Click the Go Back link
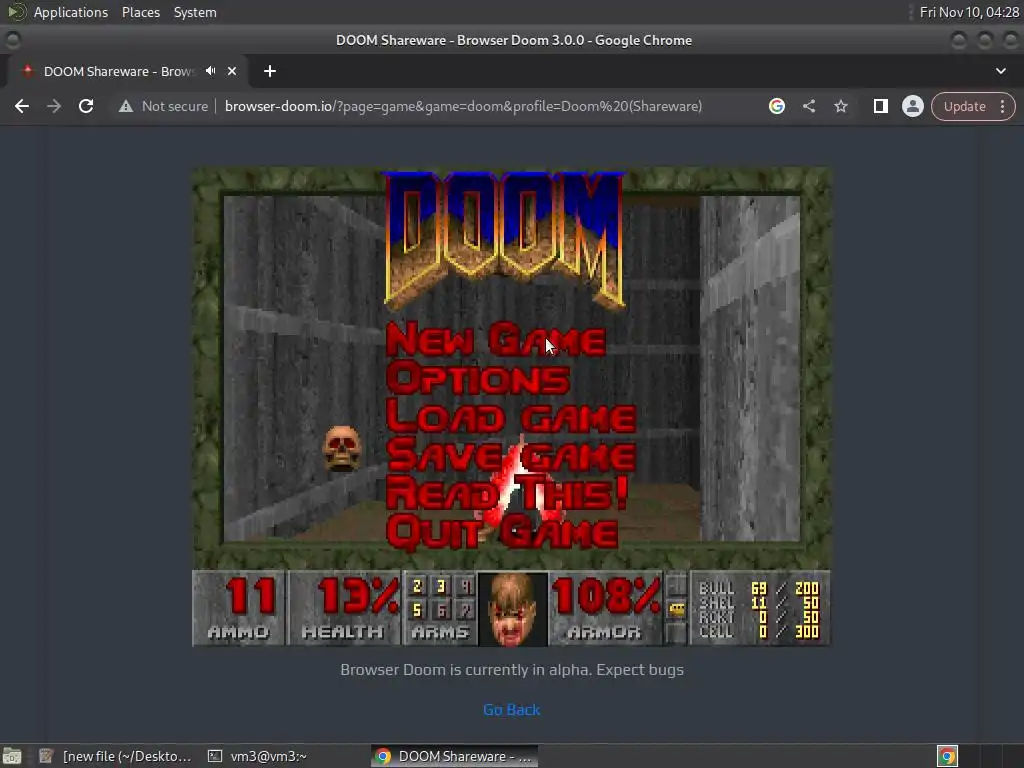 (x=511, y=709)
